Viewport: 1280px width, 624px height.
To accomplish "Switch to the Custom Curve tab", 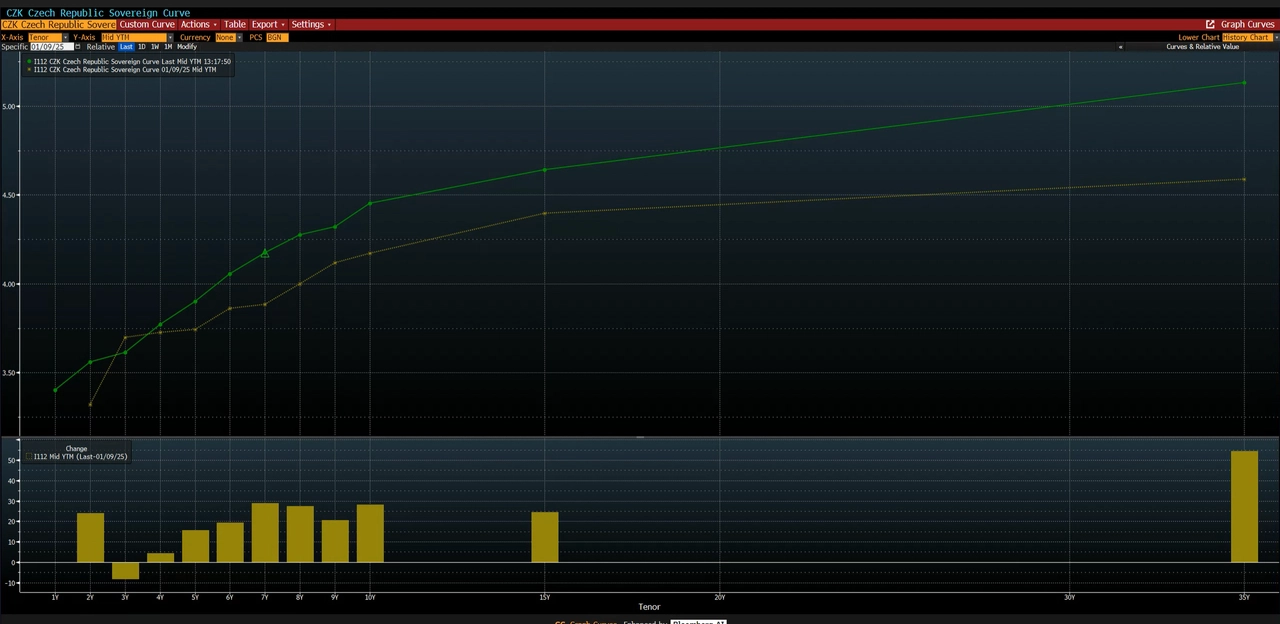I will [147, 24].
